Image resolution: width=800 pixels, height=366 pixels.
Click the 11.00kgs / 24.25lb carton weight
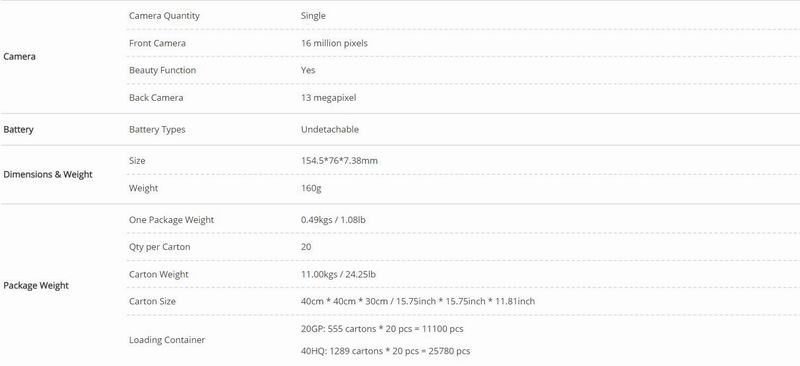pyautogui.click(x=338, y=275)
